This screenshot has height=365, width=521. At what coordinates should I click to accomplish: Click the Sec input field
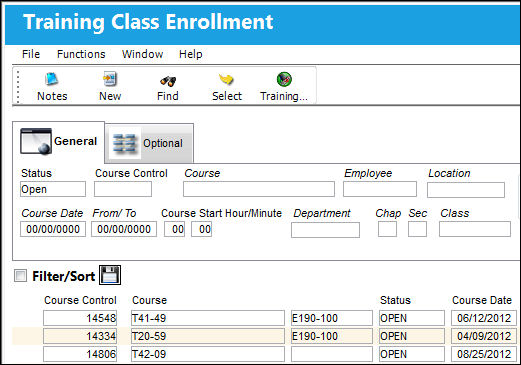417,229
